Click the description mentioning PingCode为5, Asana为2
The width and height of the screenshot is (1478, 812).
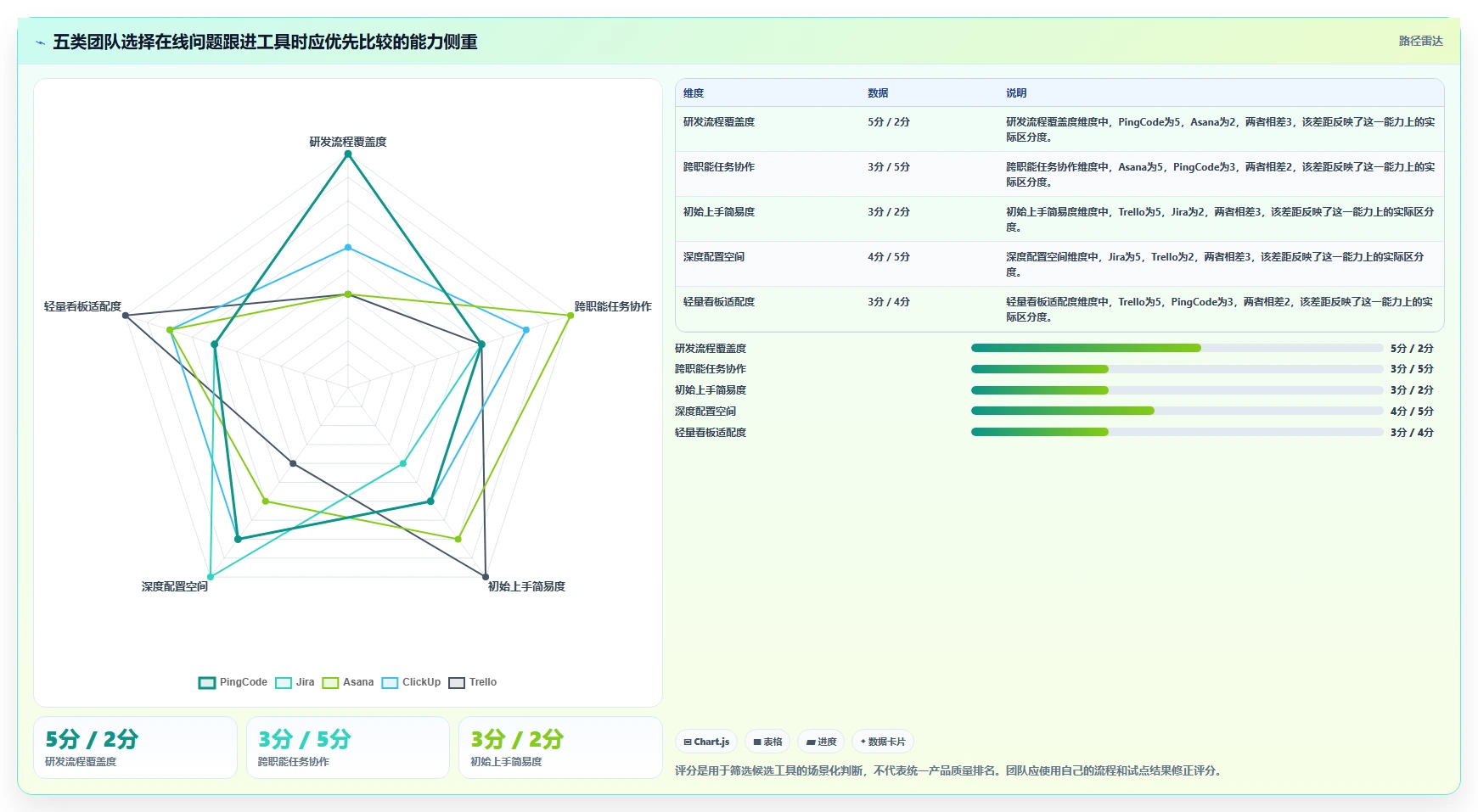tap(1221, 130)
